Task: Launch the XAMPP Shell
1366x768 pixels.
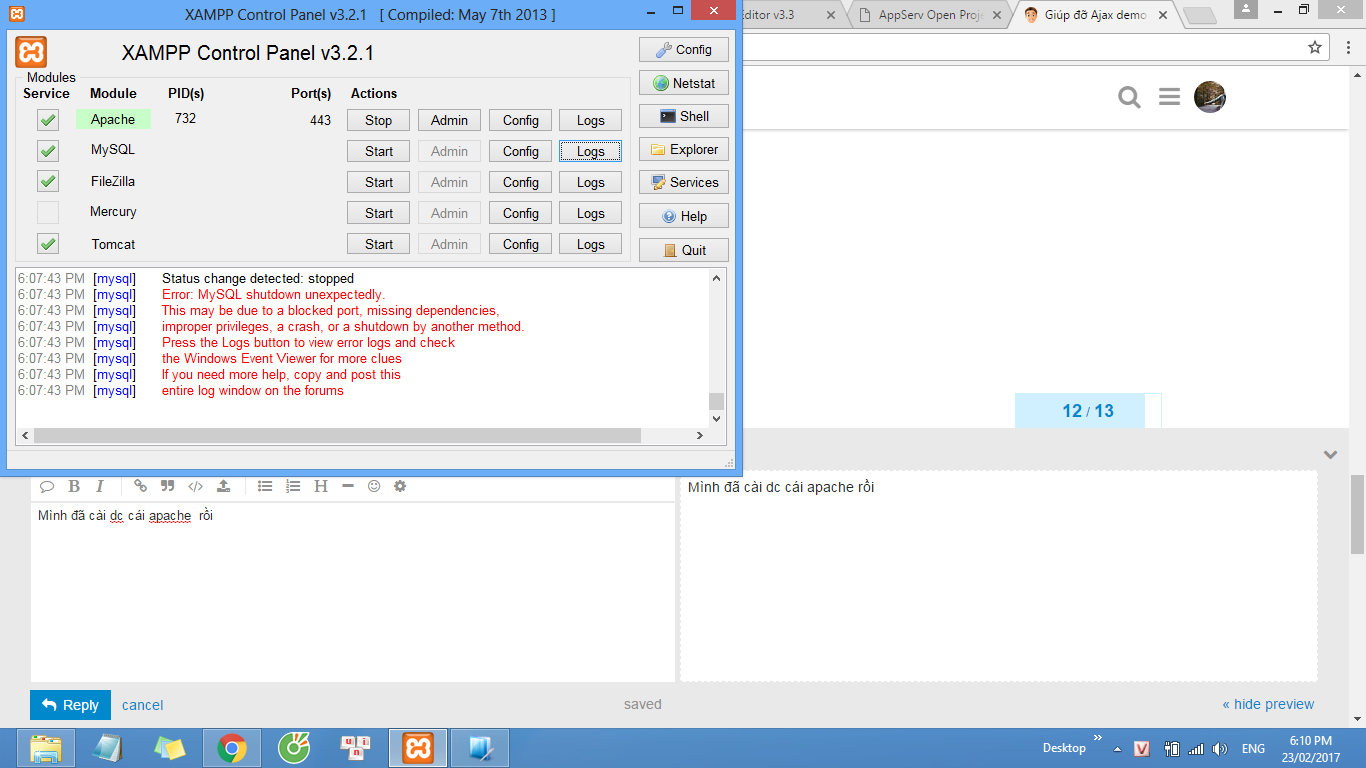Action: [684, 116]
